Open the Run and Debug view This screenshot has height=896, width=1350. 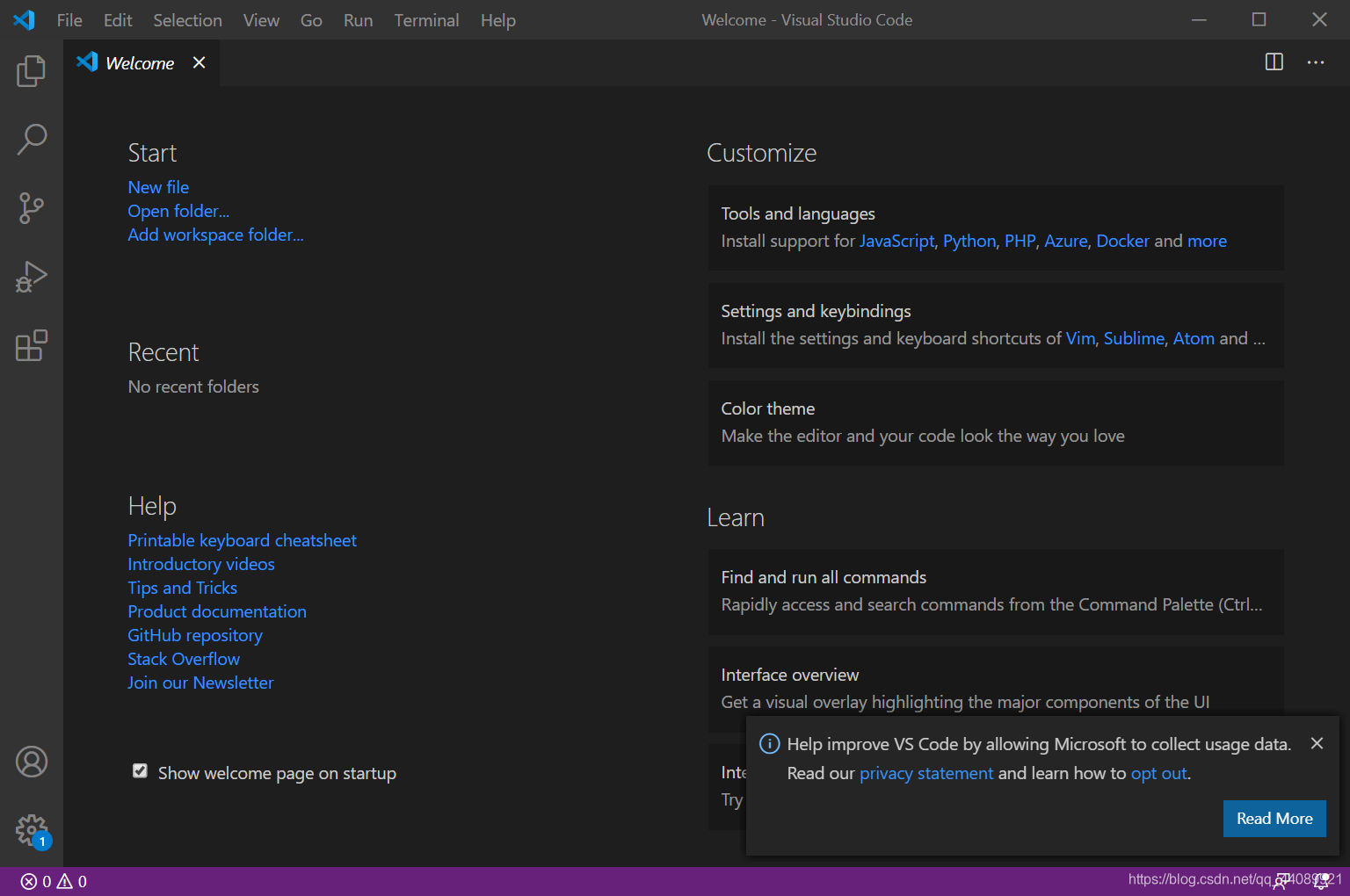[31, 277]
